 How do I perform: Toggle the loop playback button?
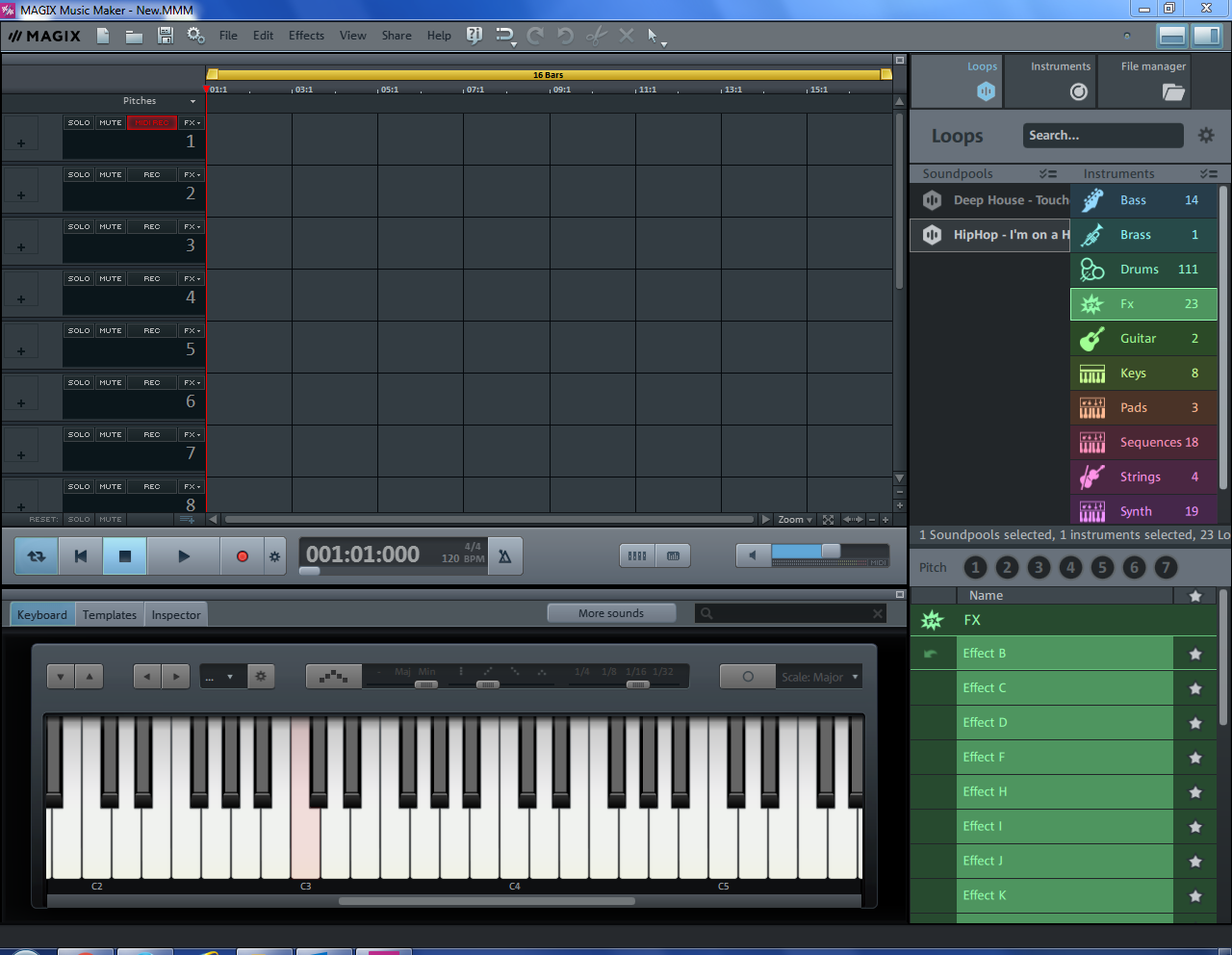click(x=37, y=556)
